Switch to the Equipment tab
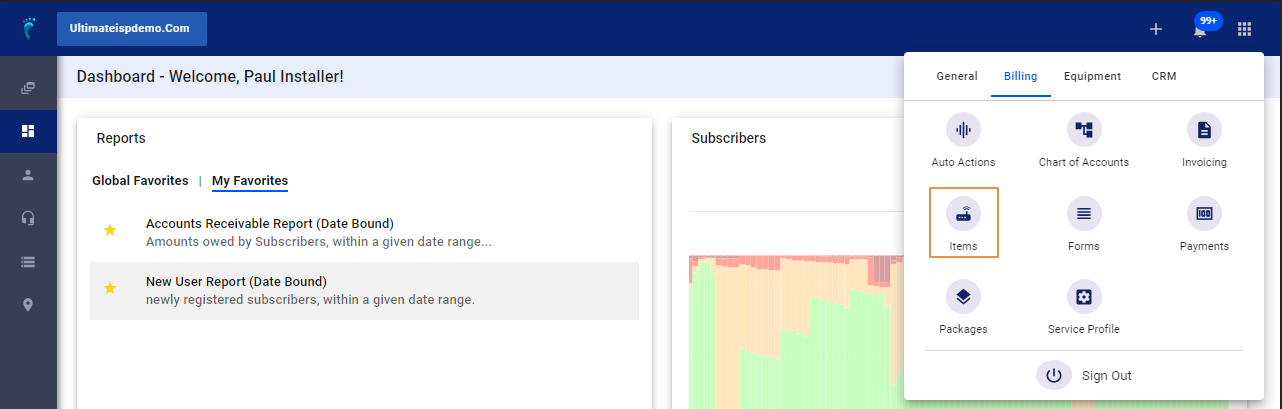The image size is (1282, 409). (1092, 76)
